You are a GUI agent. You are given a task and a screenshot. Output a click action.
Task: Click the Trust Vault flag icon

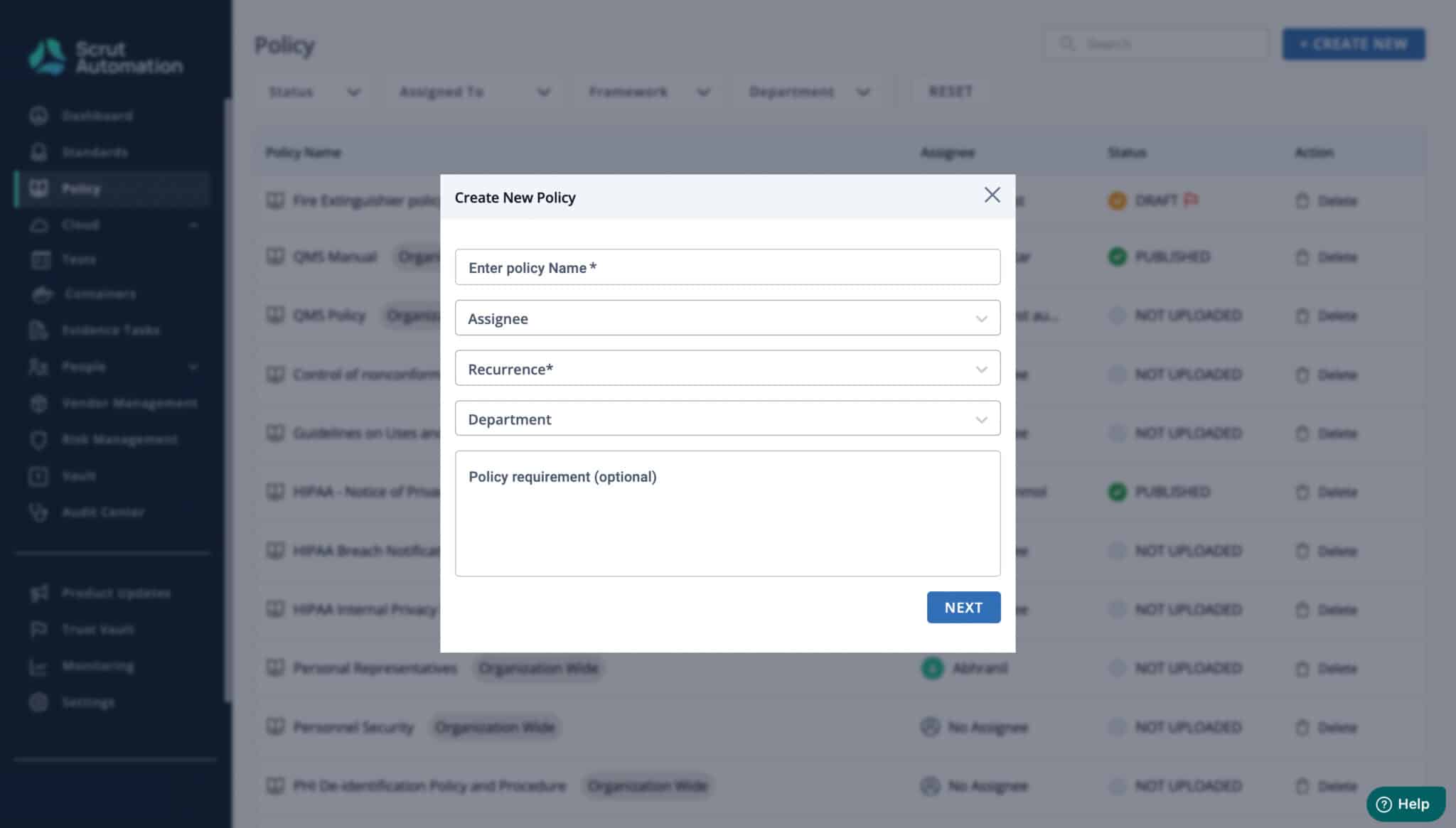(39, 630)
